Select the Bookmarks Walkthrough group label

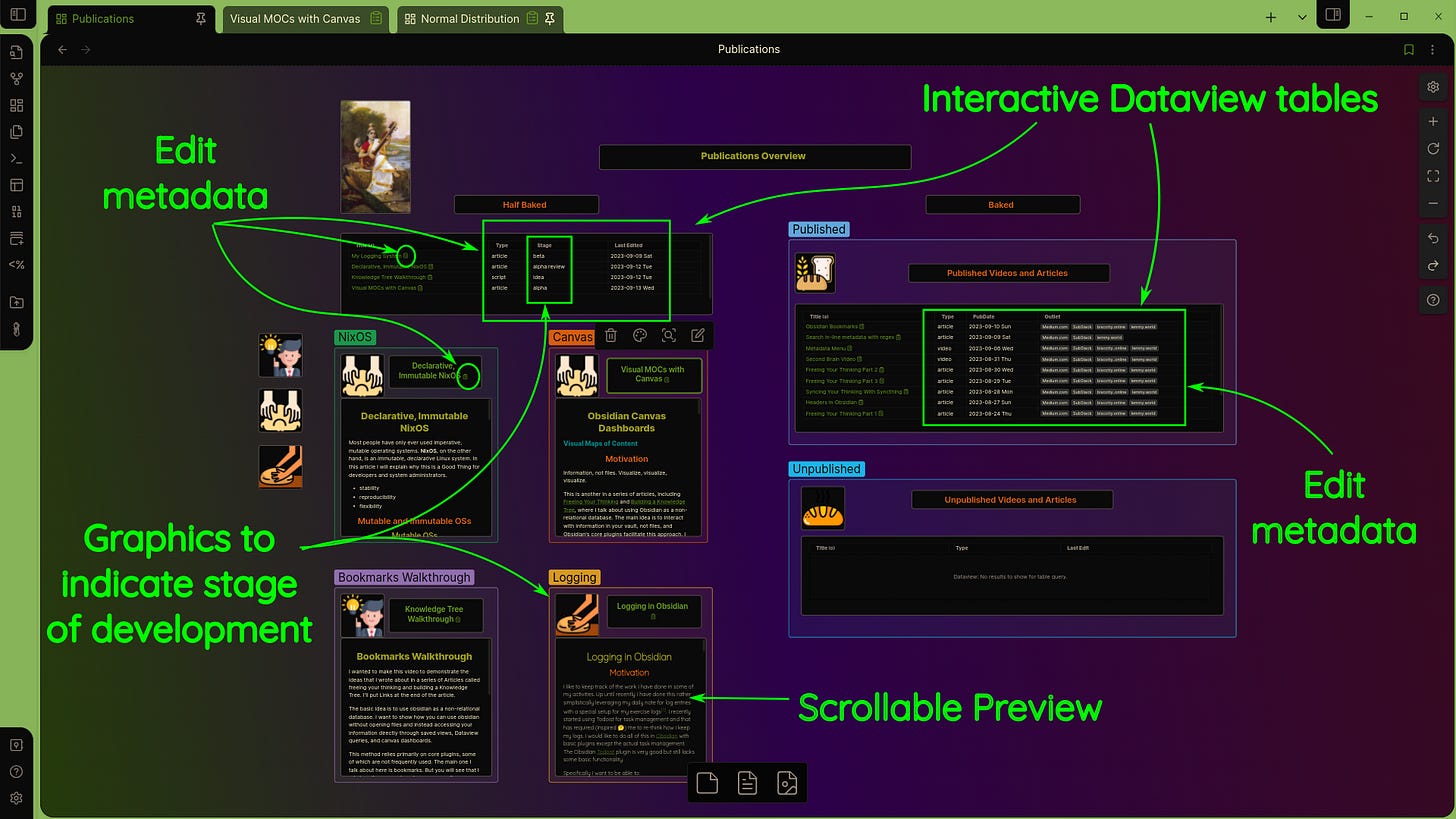coord(404,577)
